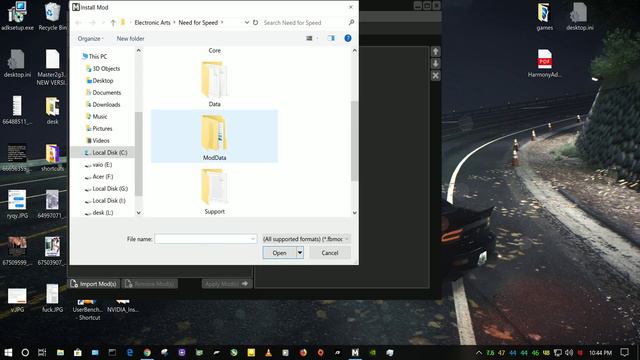The height and width of the screenshot is (360, 640).
Task: Open Task View on taskbar
Action: [x=42, y=352]
